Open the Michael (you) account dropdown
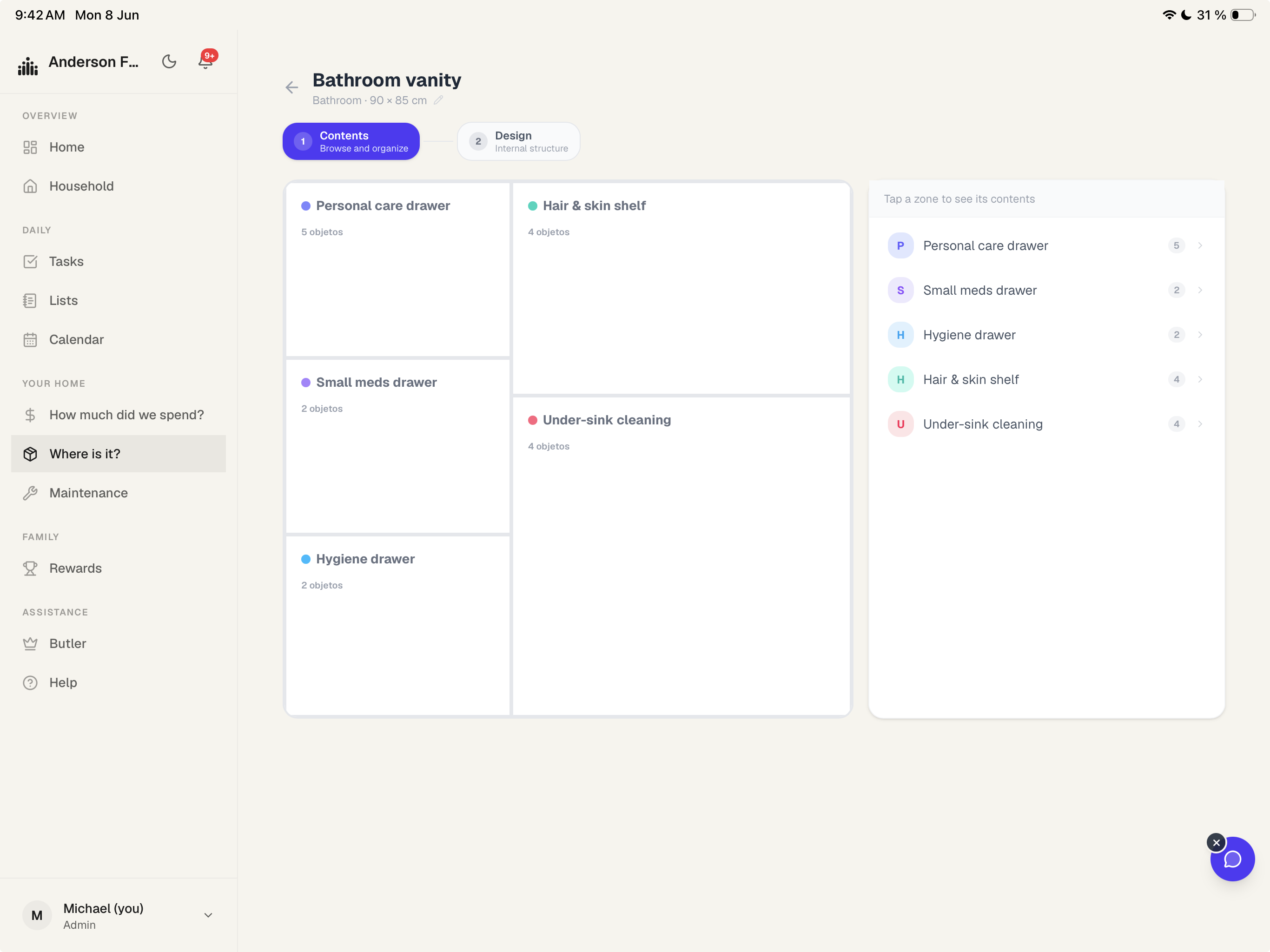Viewport: 1270px width, 952px height. 118,915
